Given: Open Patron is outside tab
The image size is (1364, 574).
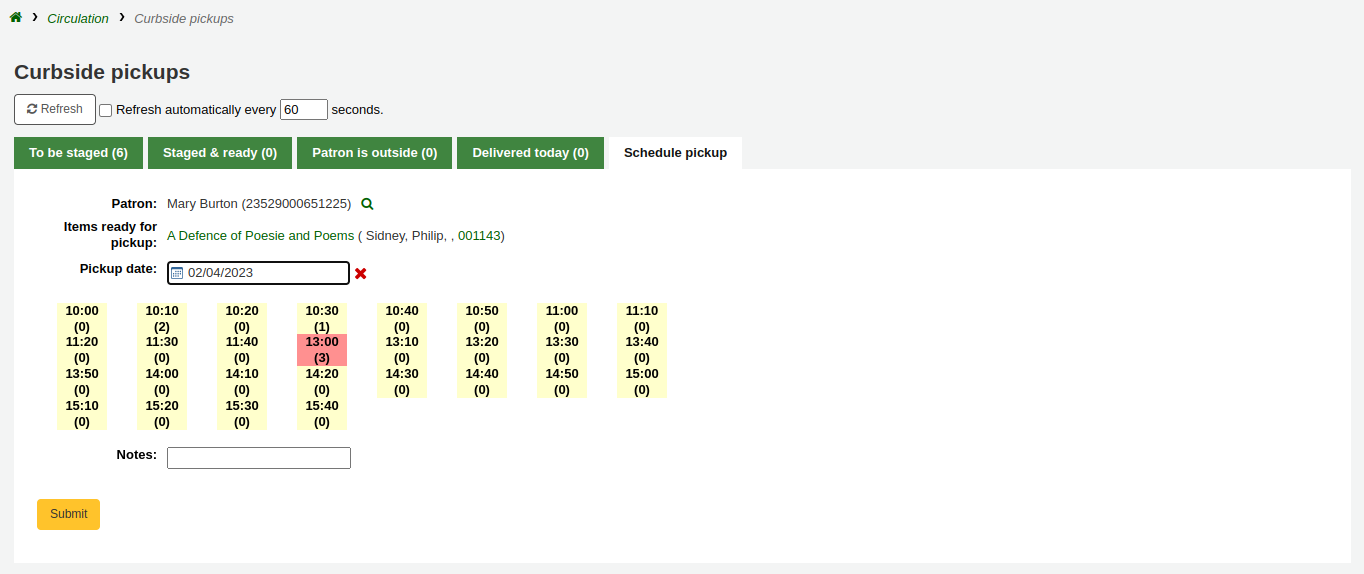Looking at the screenshot, I should pos(374,153).
